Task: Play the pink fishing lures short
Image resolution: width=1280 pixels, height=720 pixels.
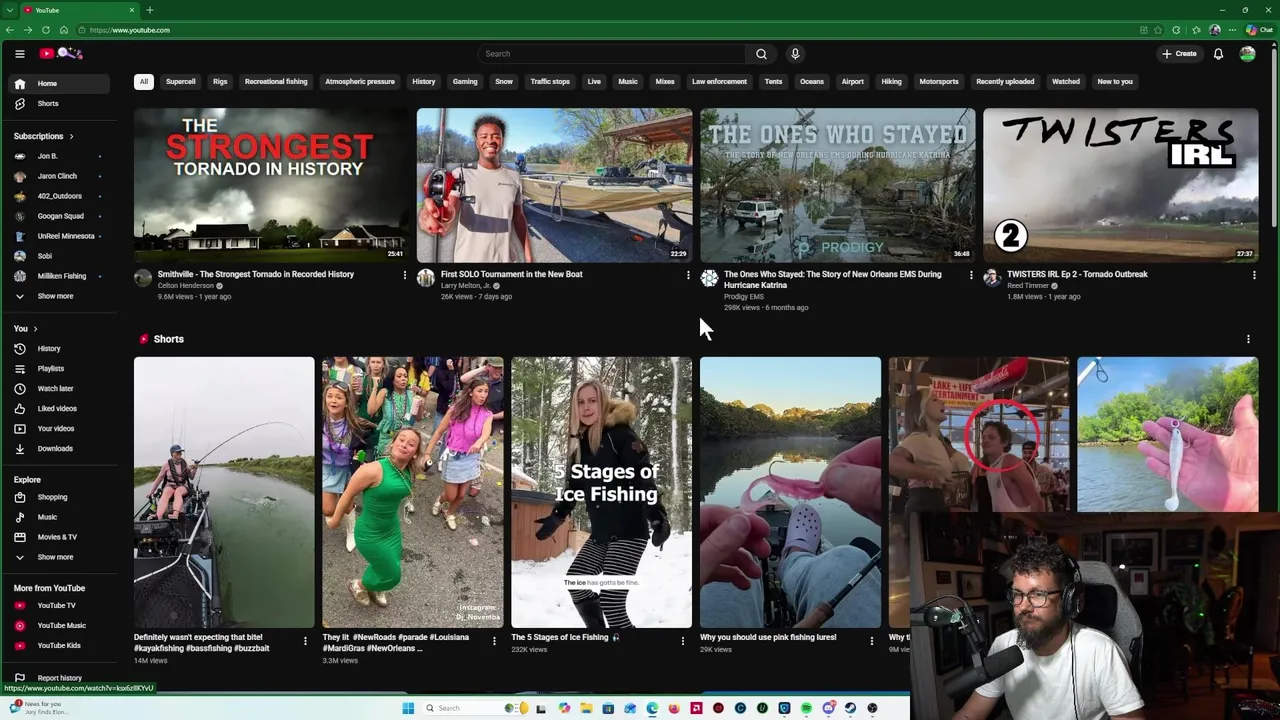Action: point(790,492)
